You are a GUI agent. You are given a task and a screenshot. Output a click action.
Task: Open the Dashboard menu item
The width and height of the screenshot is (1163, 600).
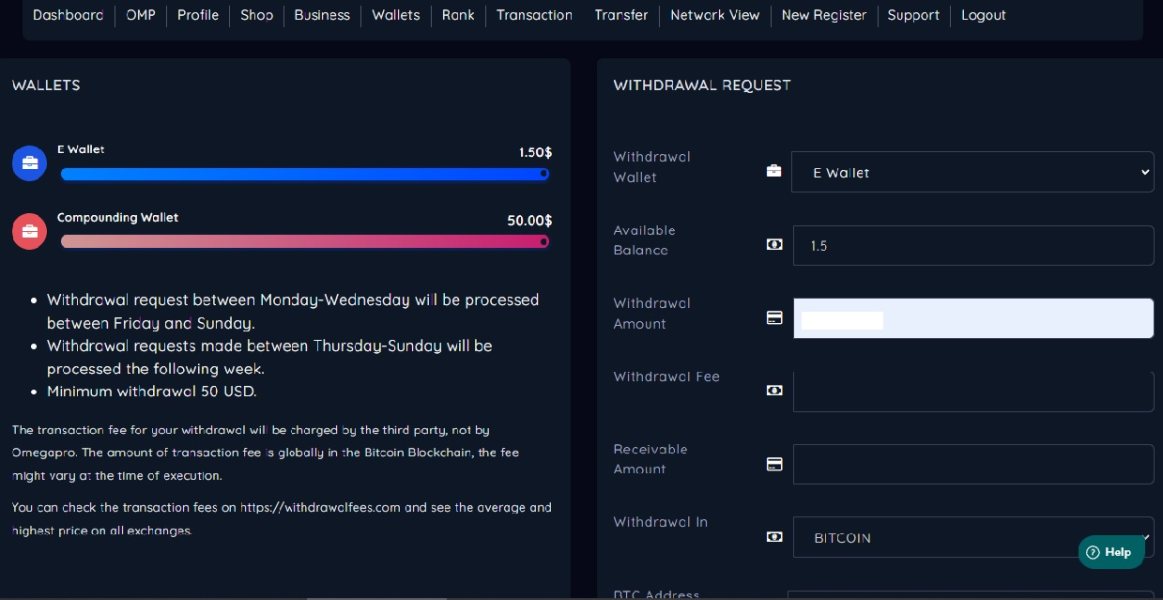click(x=68, y=15)
